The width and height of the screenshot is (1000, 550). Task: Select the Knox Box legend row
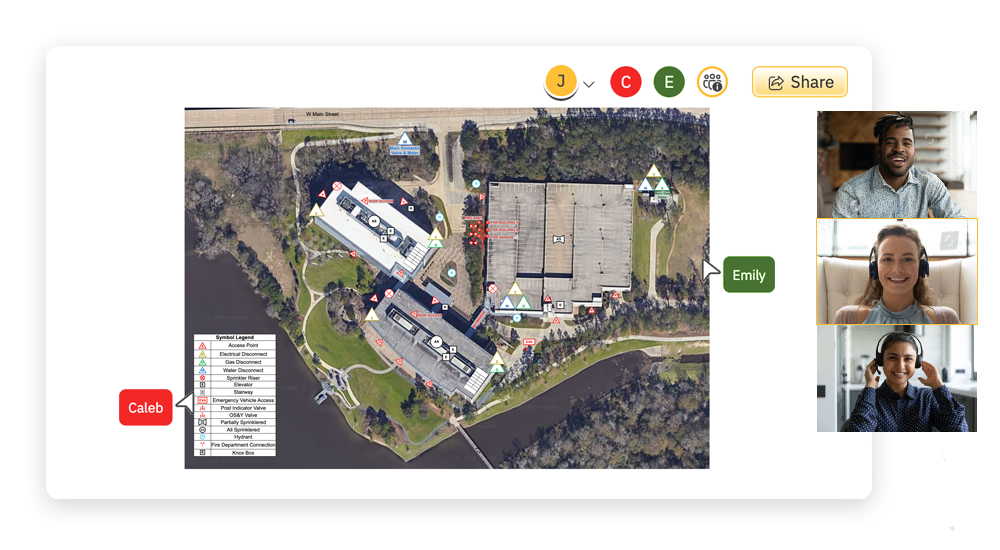pyautogui.click(x=235, y=452)
